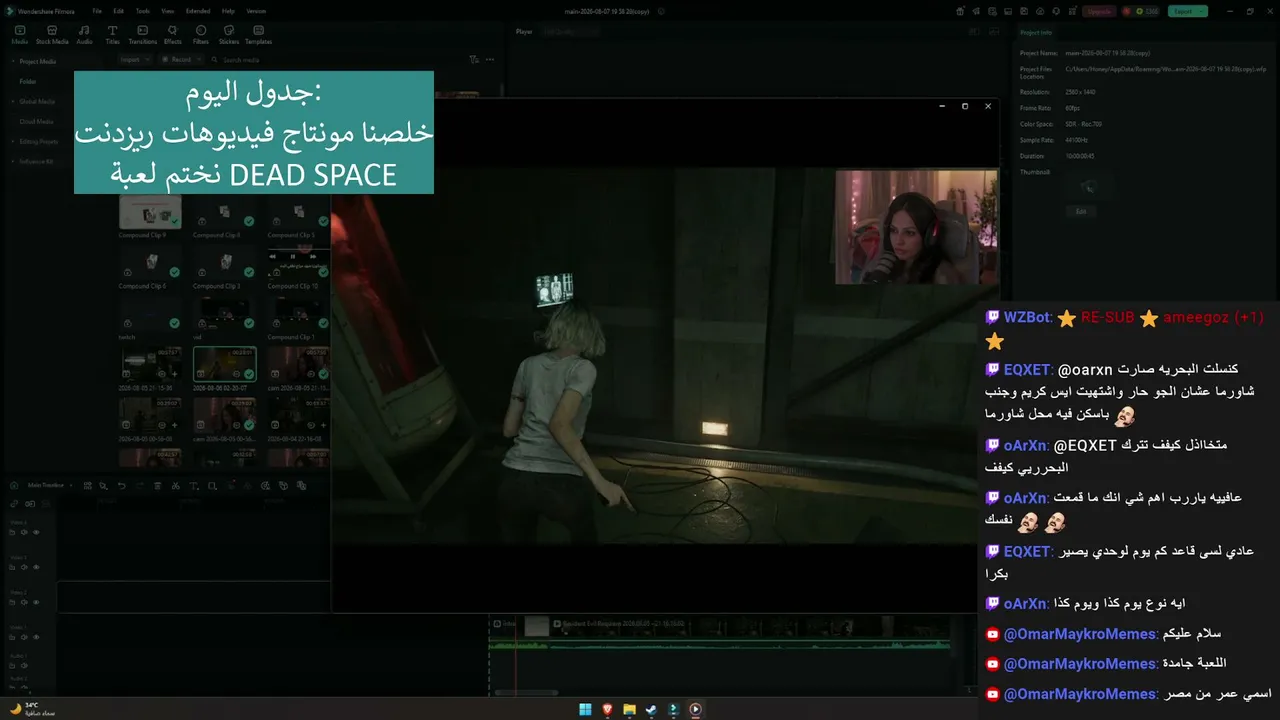The height and width of the screenshot is (720, 1280).
Task: Select the highlighted 2026-08-06 02-20-07 clip
Action: (224, 364)
